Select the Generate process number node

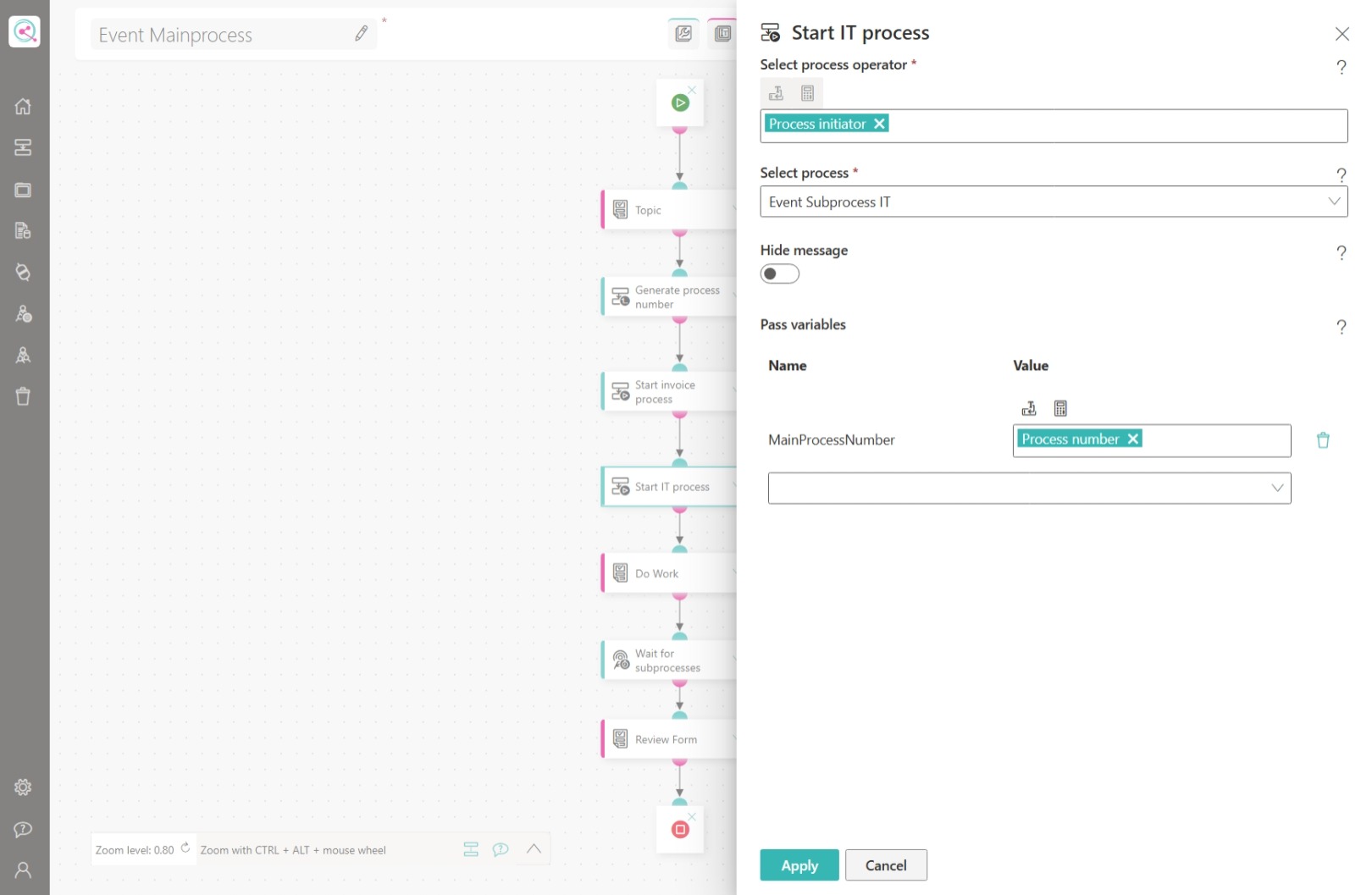coord(669,297)
